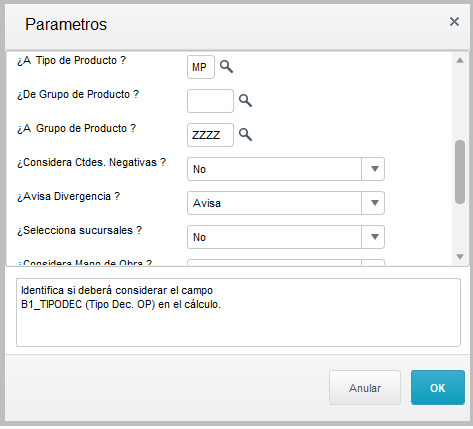Click the '¿Selecciona sucursales ?' label
The height and width of the screenshot is (429, 473).
click(x=79, y=231)
